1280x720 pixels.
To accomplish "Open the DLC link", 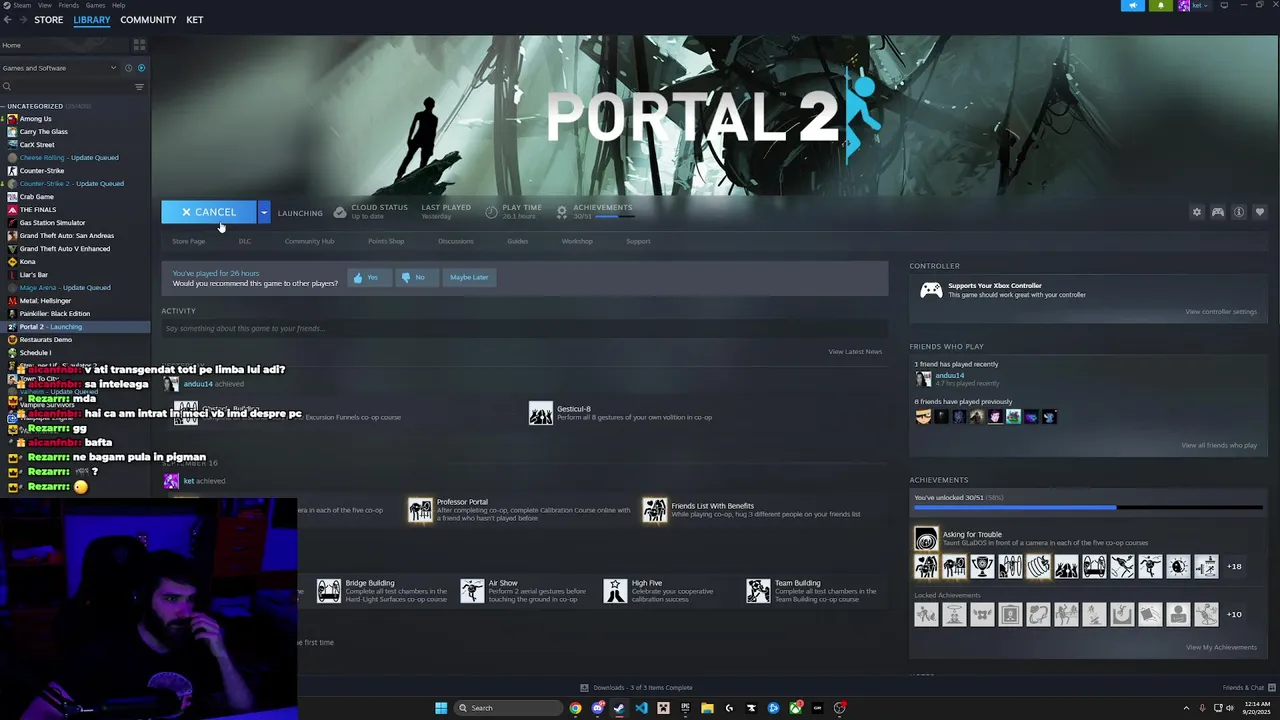I will (x=244, y=241).
